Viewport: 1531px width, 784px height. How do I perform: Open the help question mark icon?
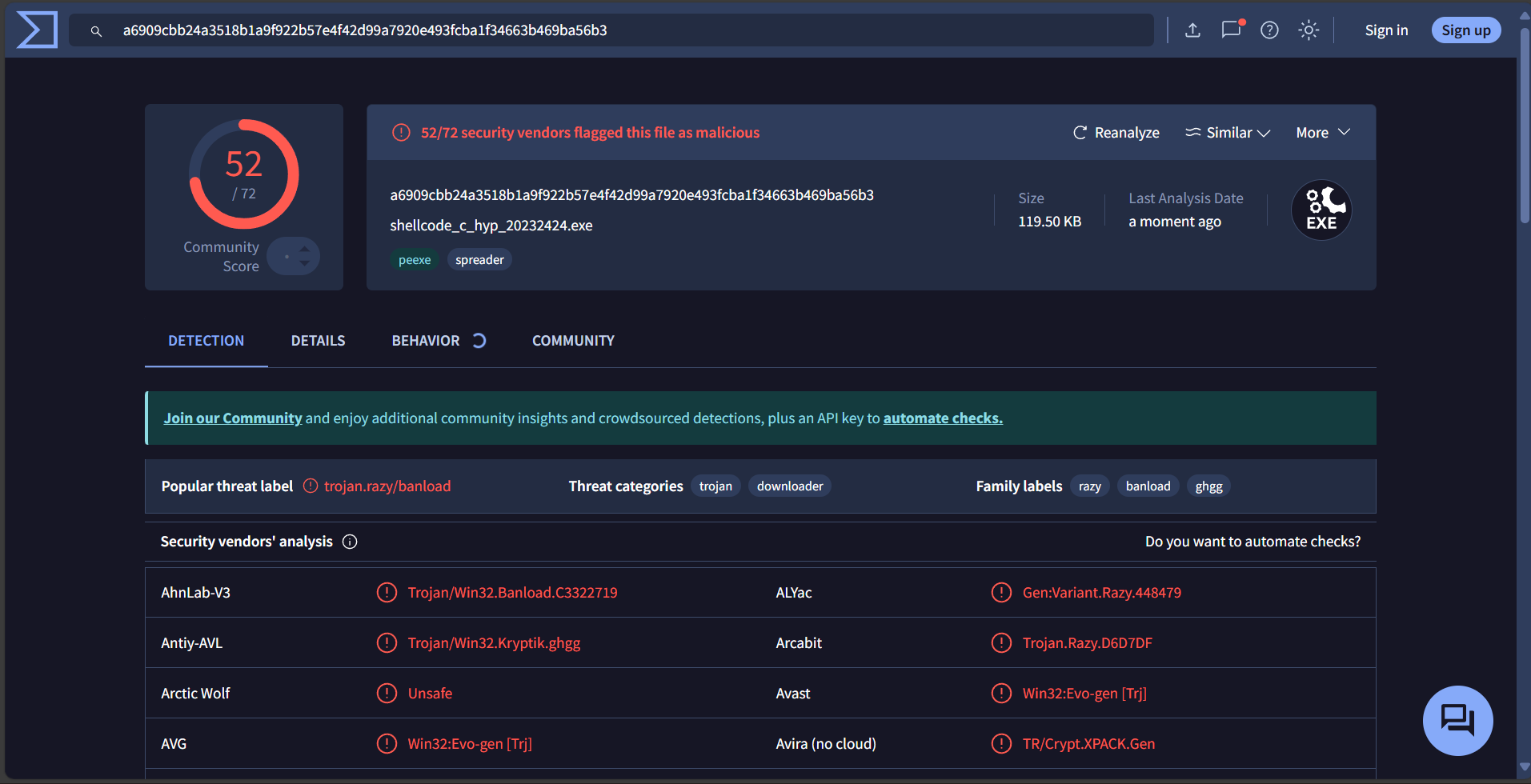coord(1269,30)
